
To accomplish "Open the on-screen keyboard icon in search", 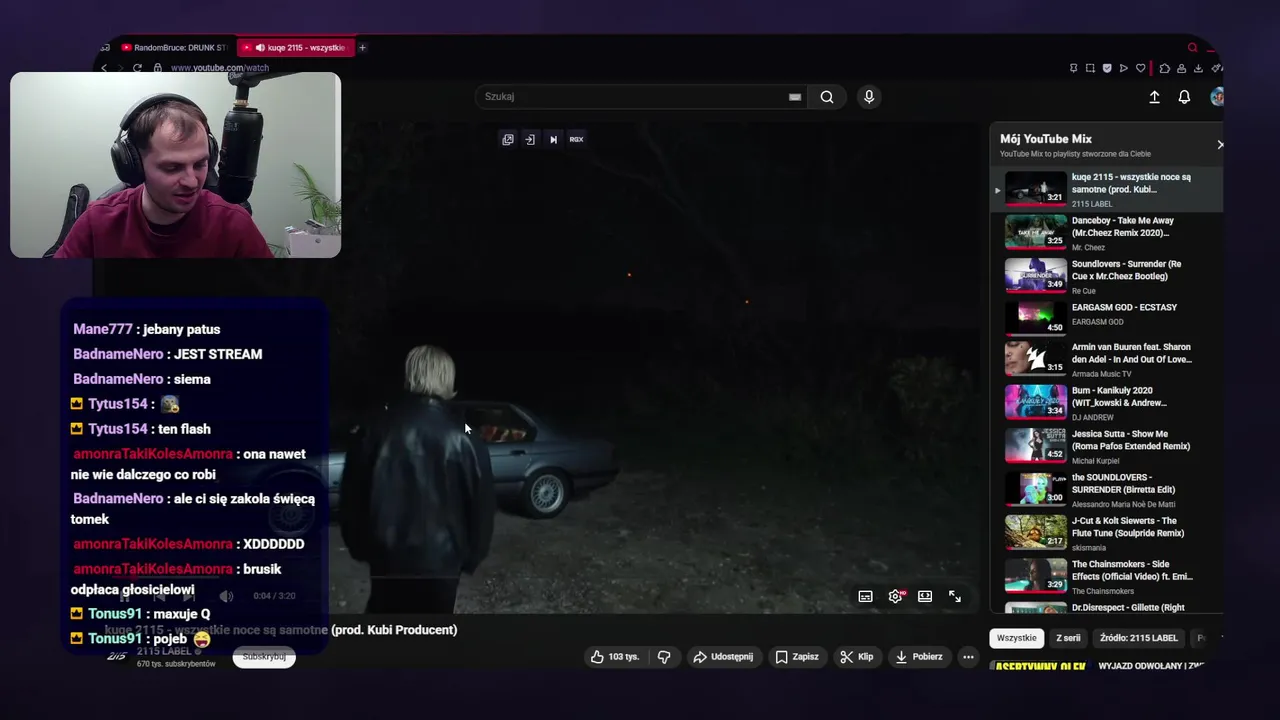I will (x=795, y=97).
